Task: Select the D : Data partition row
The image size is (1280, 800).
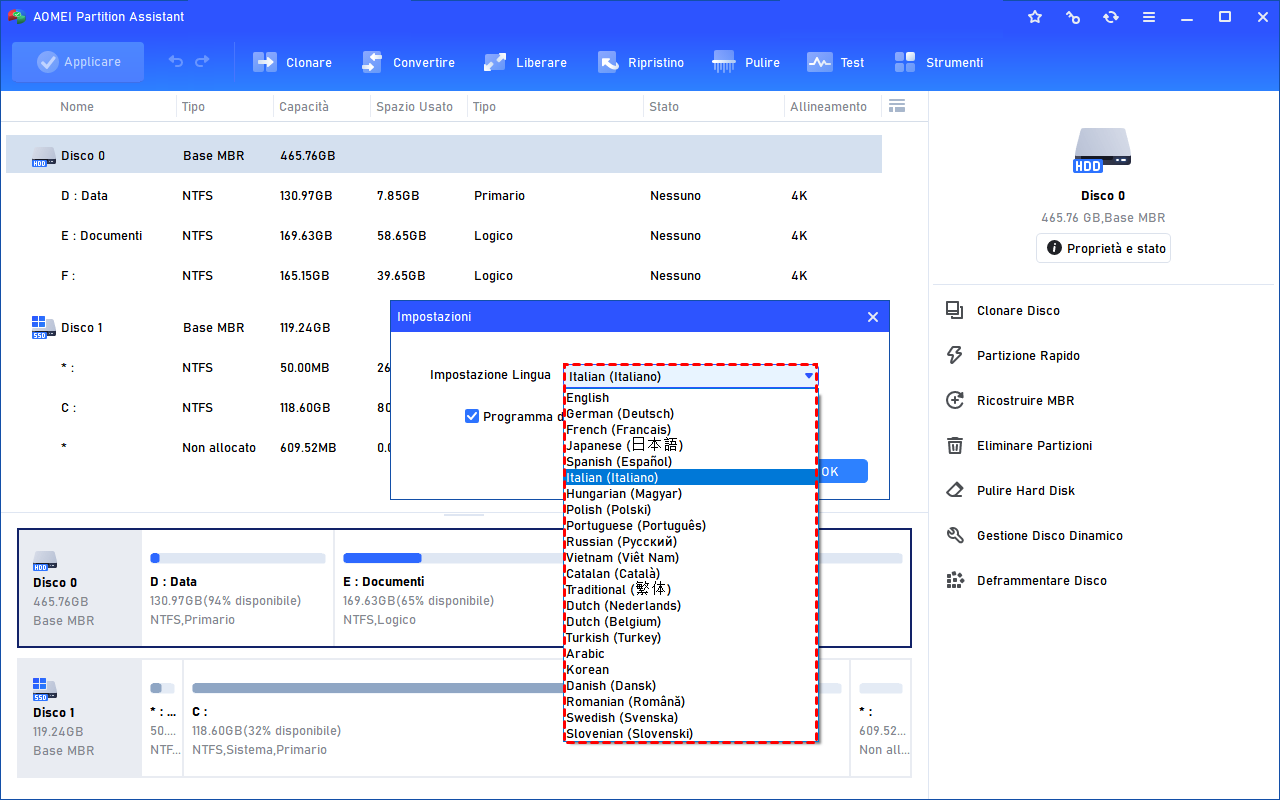Action: [444, 196]
